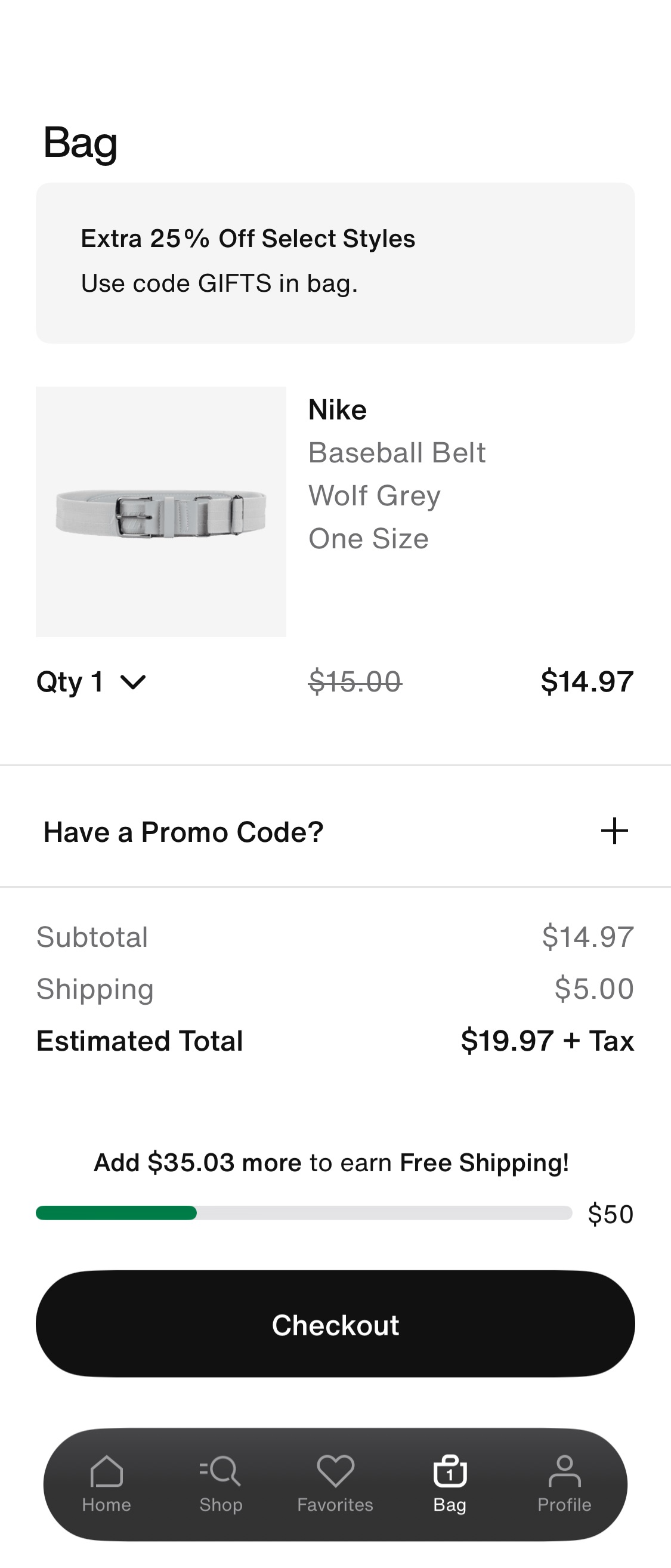Open the belt product thumbnail image

[x=161, y=512]
